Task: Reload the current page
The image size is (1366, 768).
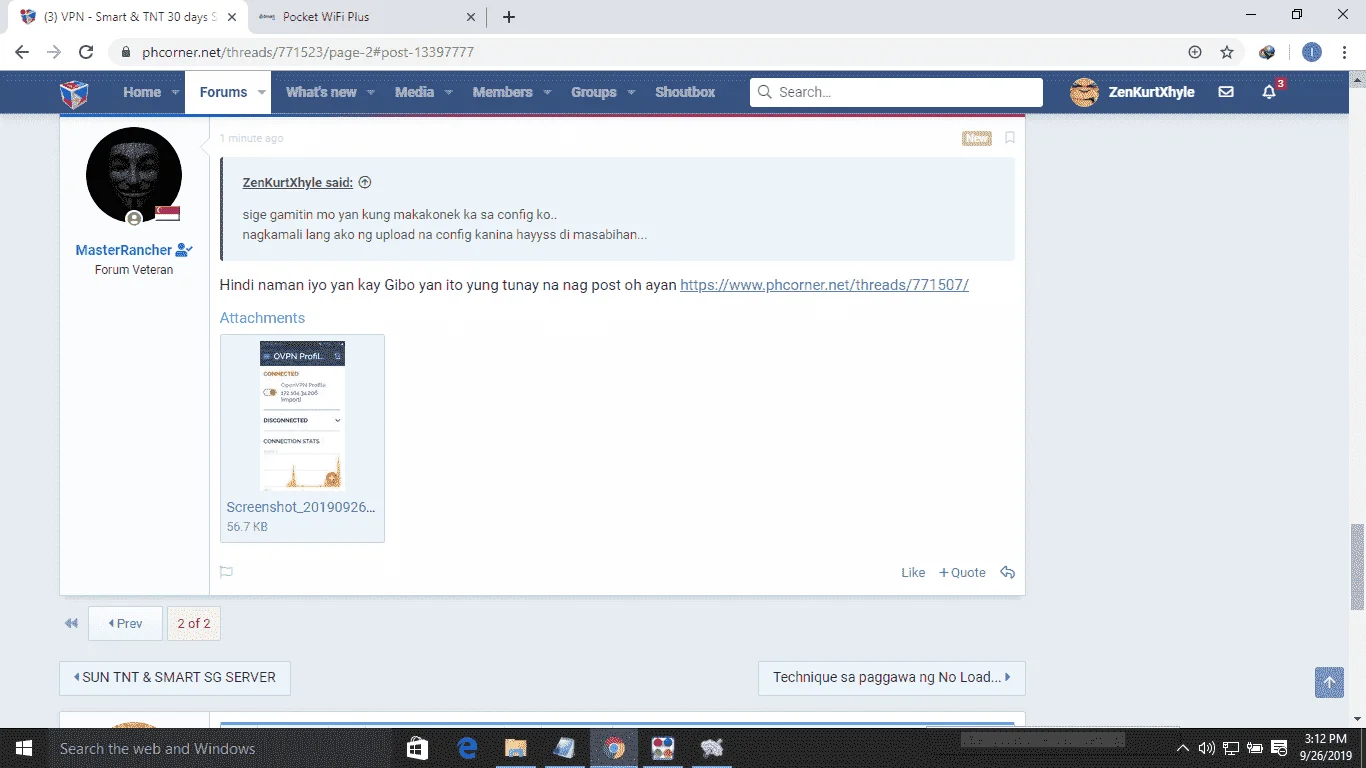Action: (x=86, y=52)
